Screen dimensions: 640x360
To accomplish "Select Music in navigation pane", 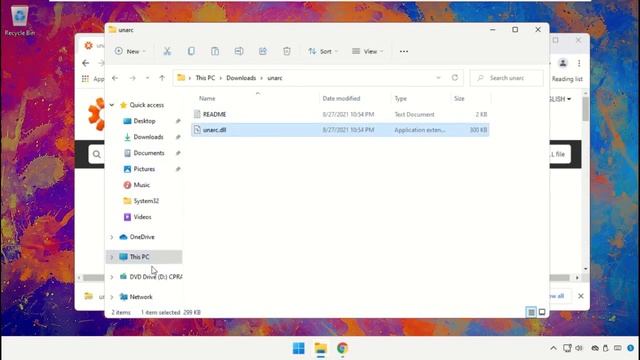I will pos(142,185).
